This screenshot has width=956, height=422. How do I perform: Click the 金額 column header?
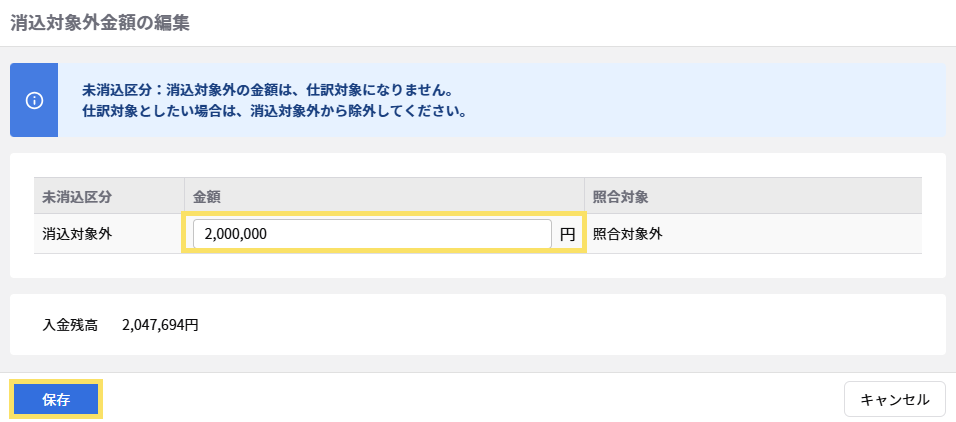207,196
